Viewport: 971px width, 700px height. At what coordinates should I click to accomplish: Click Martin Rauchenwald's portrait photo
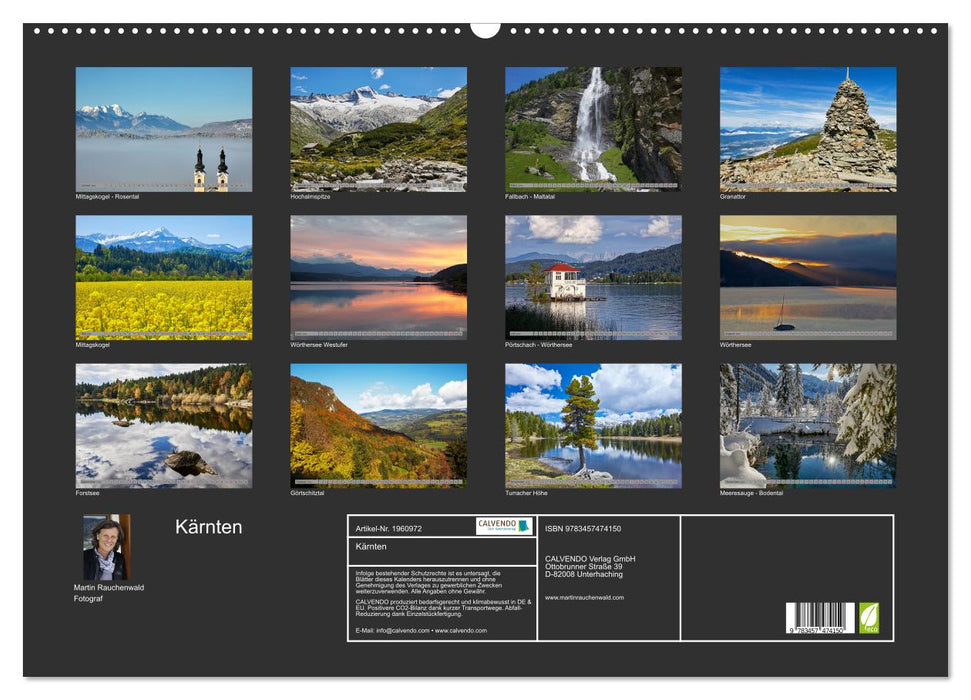point(106,545)
